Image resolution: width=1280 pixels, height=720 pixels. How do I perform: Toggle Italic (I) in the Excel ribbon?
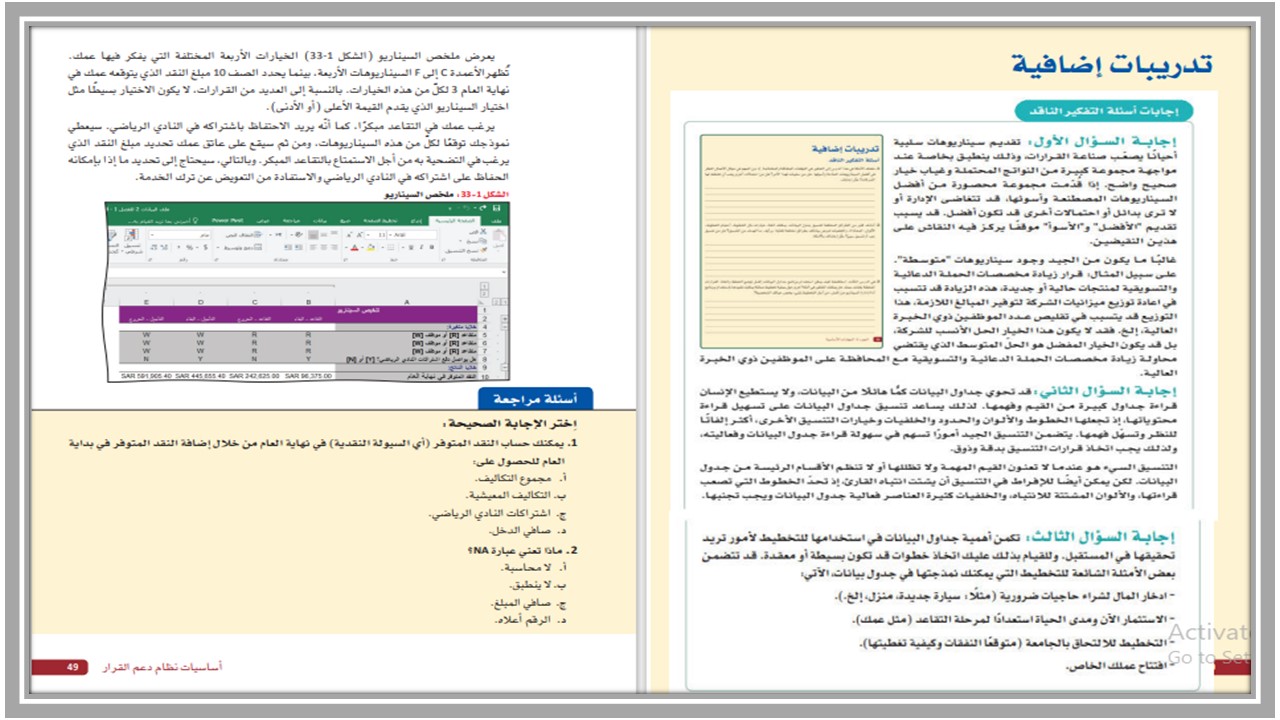(x=422, y=248)
